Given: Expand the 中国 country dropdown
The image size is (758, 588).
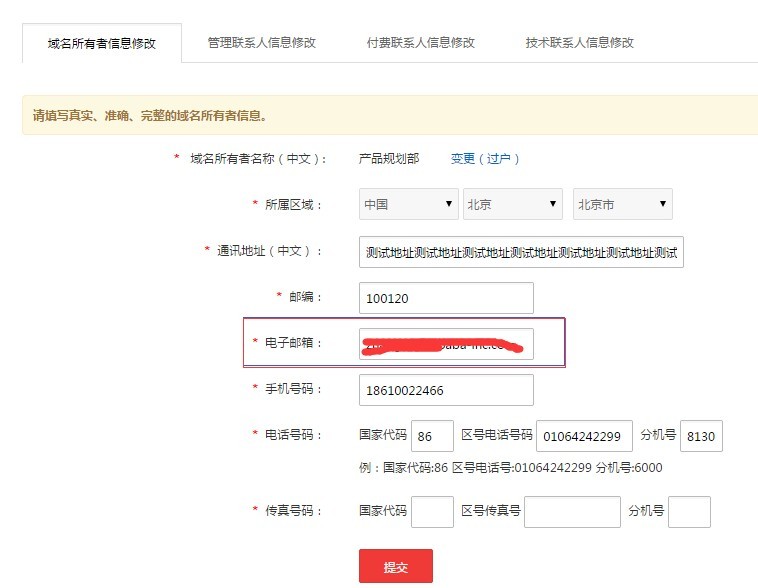Looking at the screenshot, I should coord(408,204).
